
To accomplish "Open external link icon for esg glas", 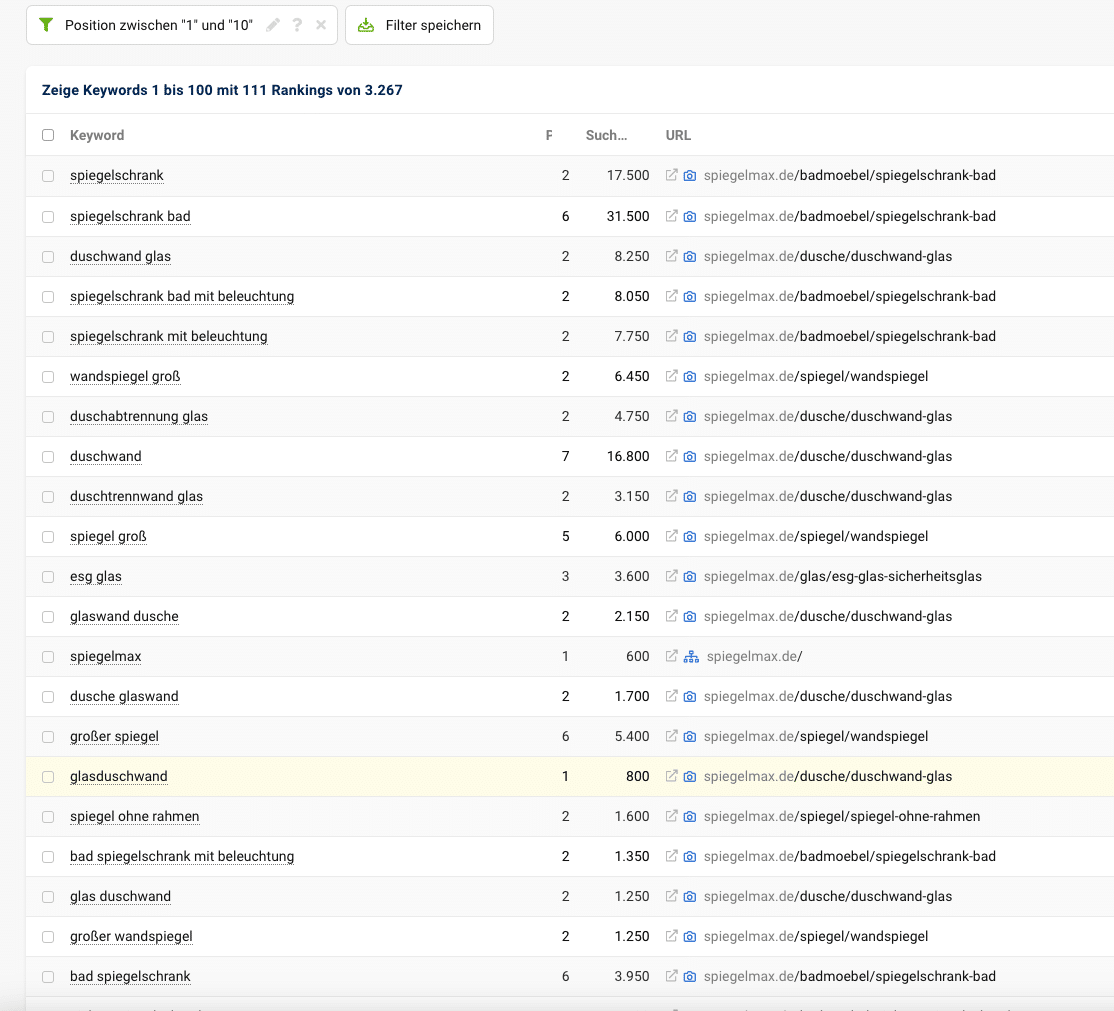I will pos(671,575).
